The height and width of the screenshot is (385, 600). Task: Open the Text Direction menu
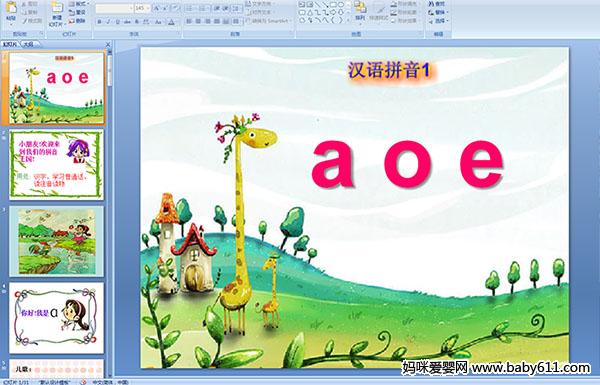259,4
